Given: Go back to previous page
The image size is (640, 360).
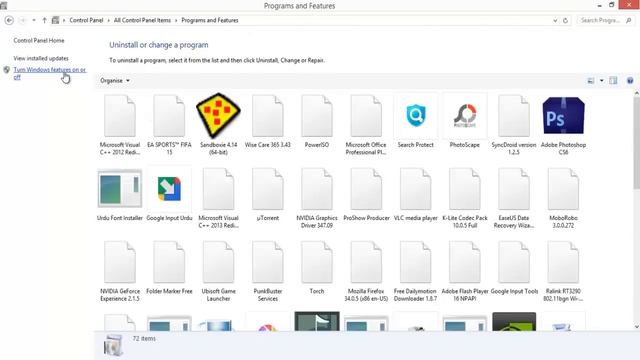Looking at the screenshot, I should click(x=9, y=20).
